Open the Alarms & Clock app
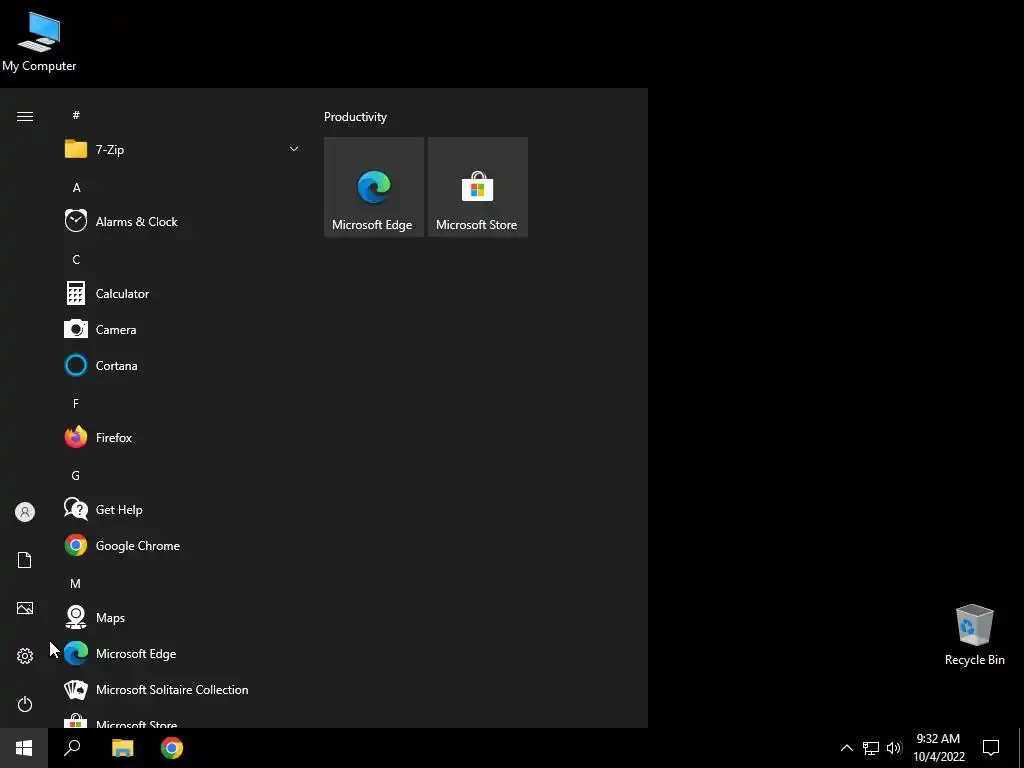This screenshot has width=1024, height=768. pos(183,221)
